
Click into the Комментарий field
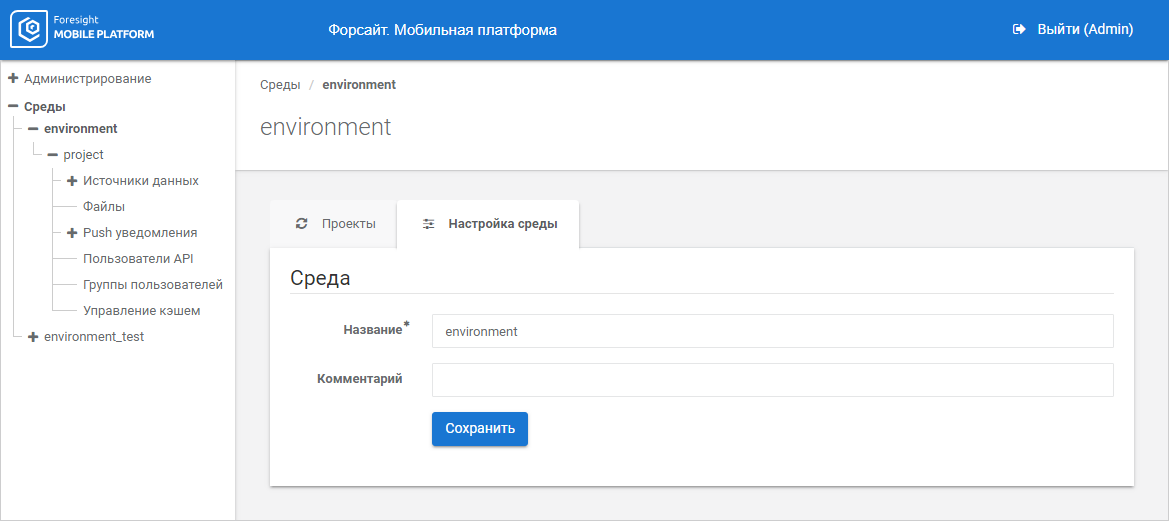tap(772, 380)
